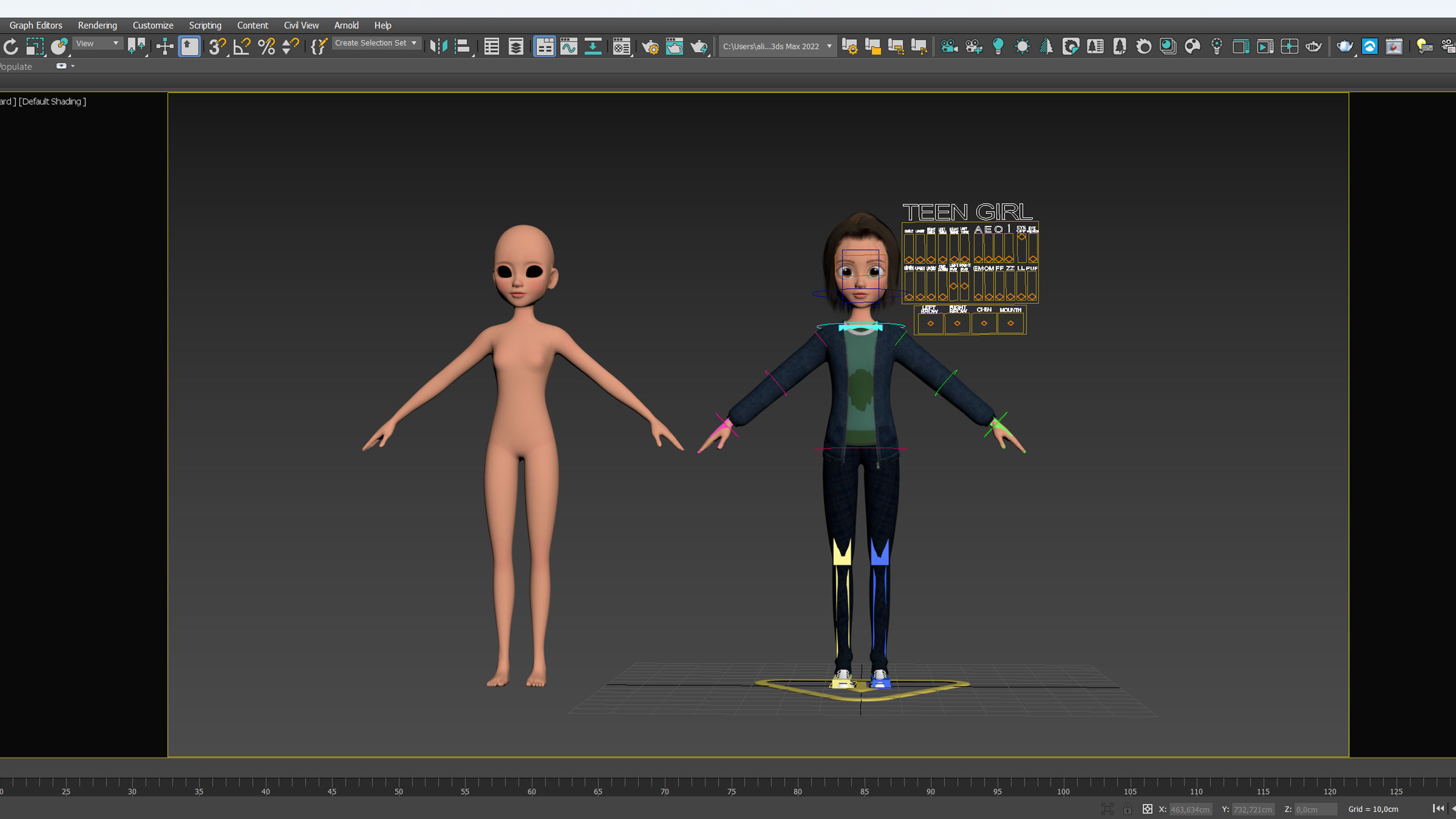Open the Mirror tool

pos(439,47)
